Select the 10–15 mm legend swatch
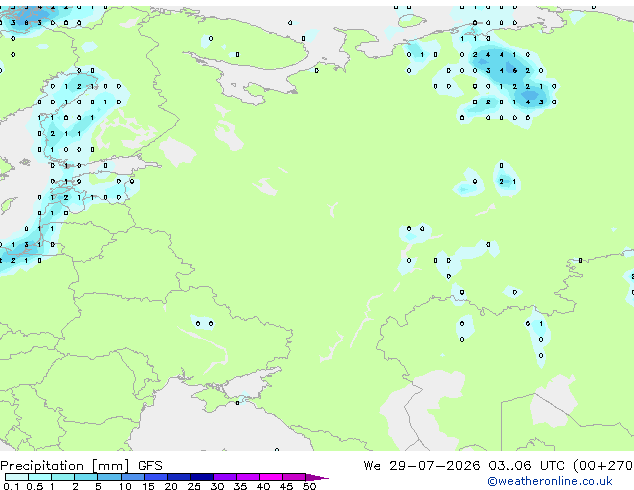The image size is (634, 490). [x=133, y=477]
